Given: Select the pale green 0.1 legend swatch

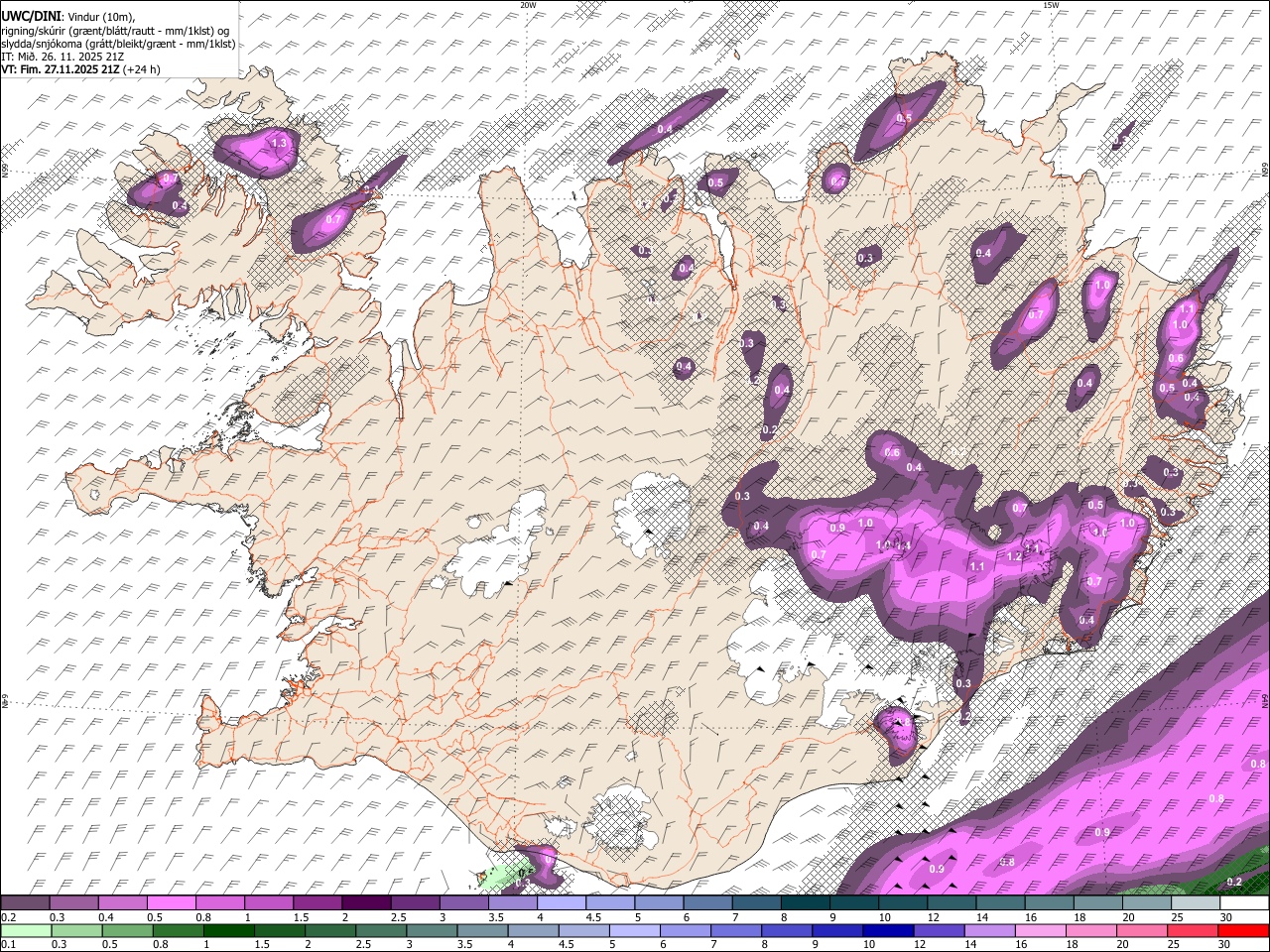Looking at the screenshot, I should [26, 931].
